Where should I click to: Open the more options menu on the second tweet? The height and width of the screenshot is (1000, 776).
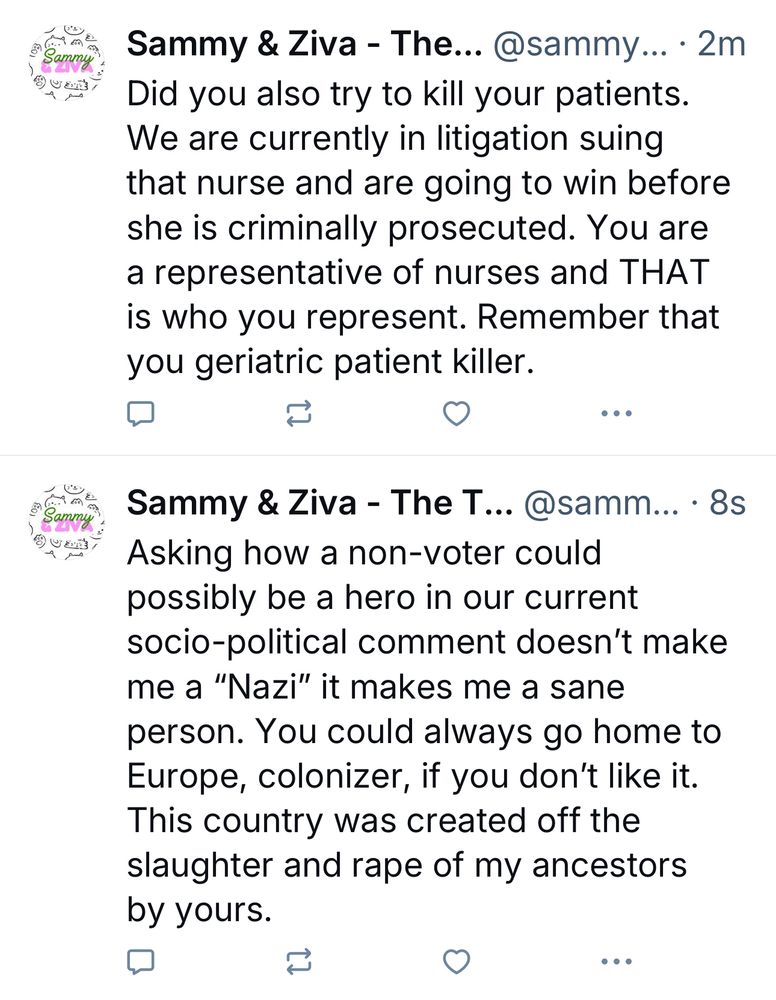(x=617, y=961)
